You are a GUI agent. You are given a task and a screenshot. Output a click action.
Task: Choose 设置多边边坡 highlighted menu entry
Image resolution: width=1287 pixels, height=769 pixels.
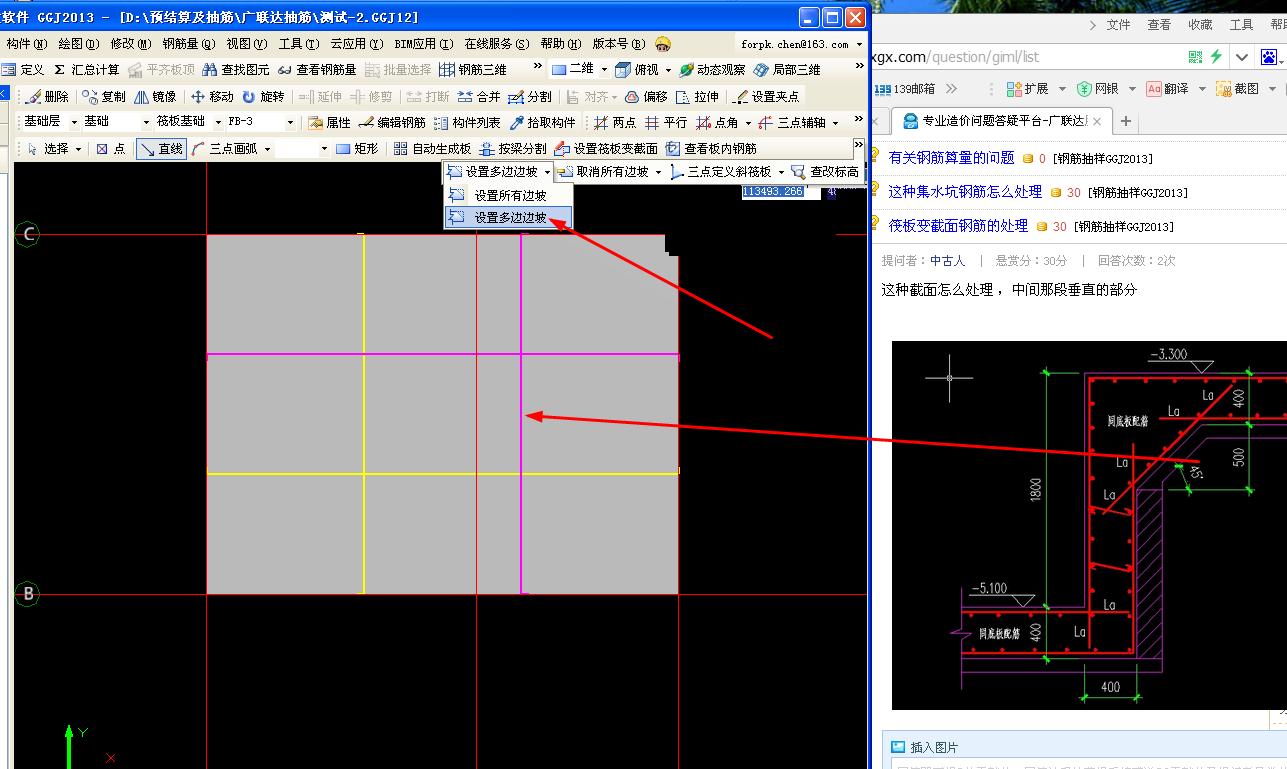click(x=509, y=217)
